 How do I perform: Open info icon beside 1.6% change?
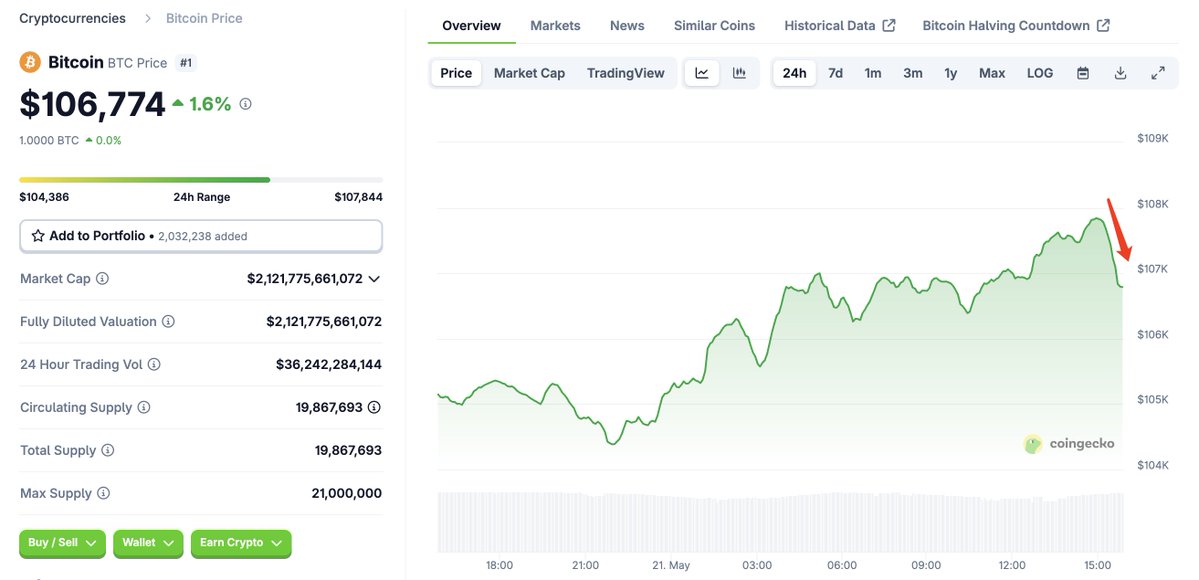coord(245,104)
